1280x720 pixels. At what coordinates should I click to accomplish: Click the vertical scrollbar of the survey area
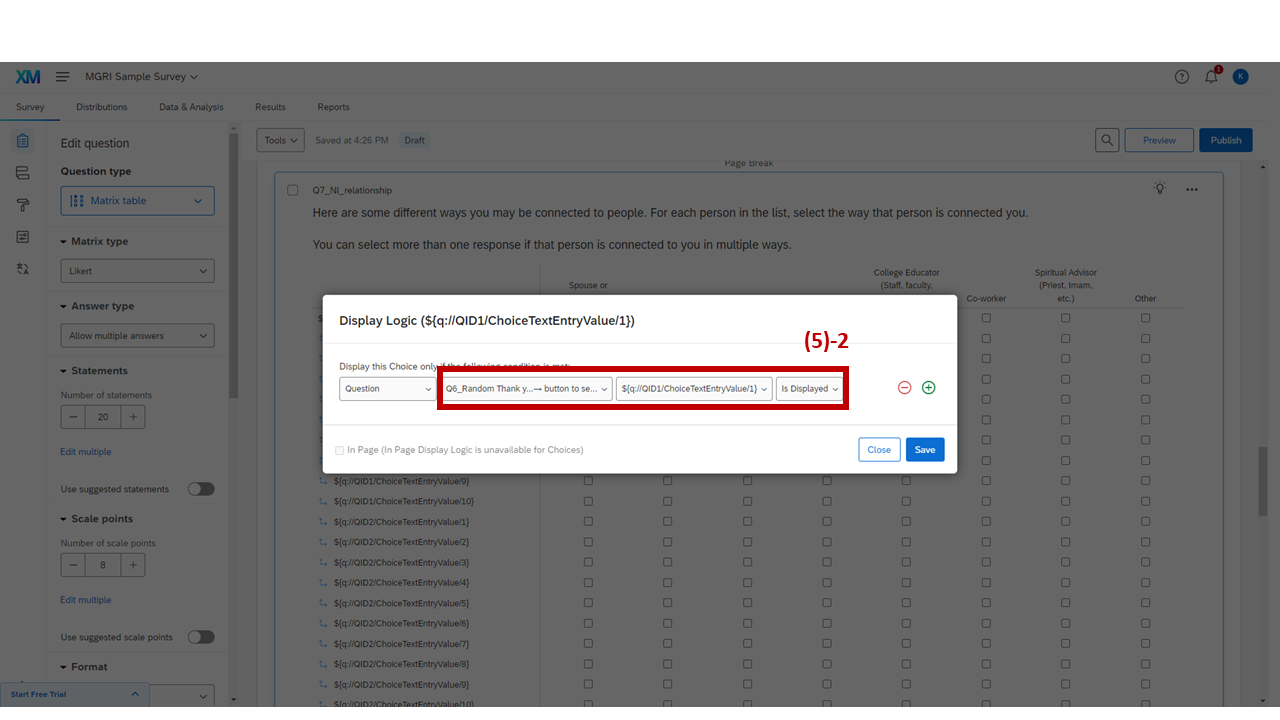pos(1264,480)
